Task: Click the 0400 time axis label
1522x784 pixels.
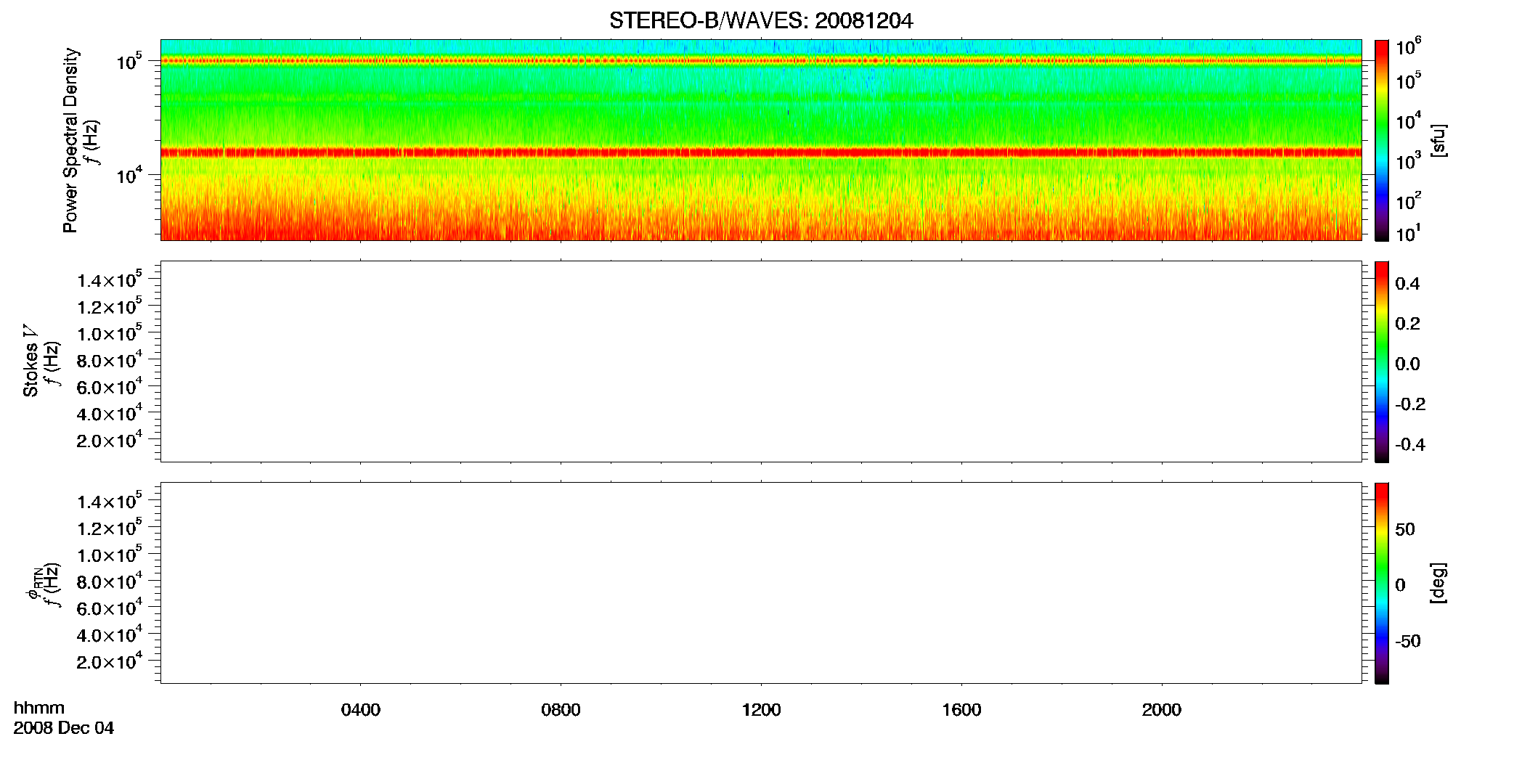Action: pyautogui.click(x=361, y=710)
